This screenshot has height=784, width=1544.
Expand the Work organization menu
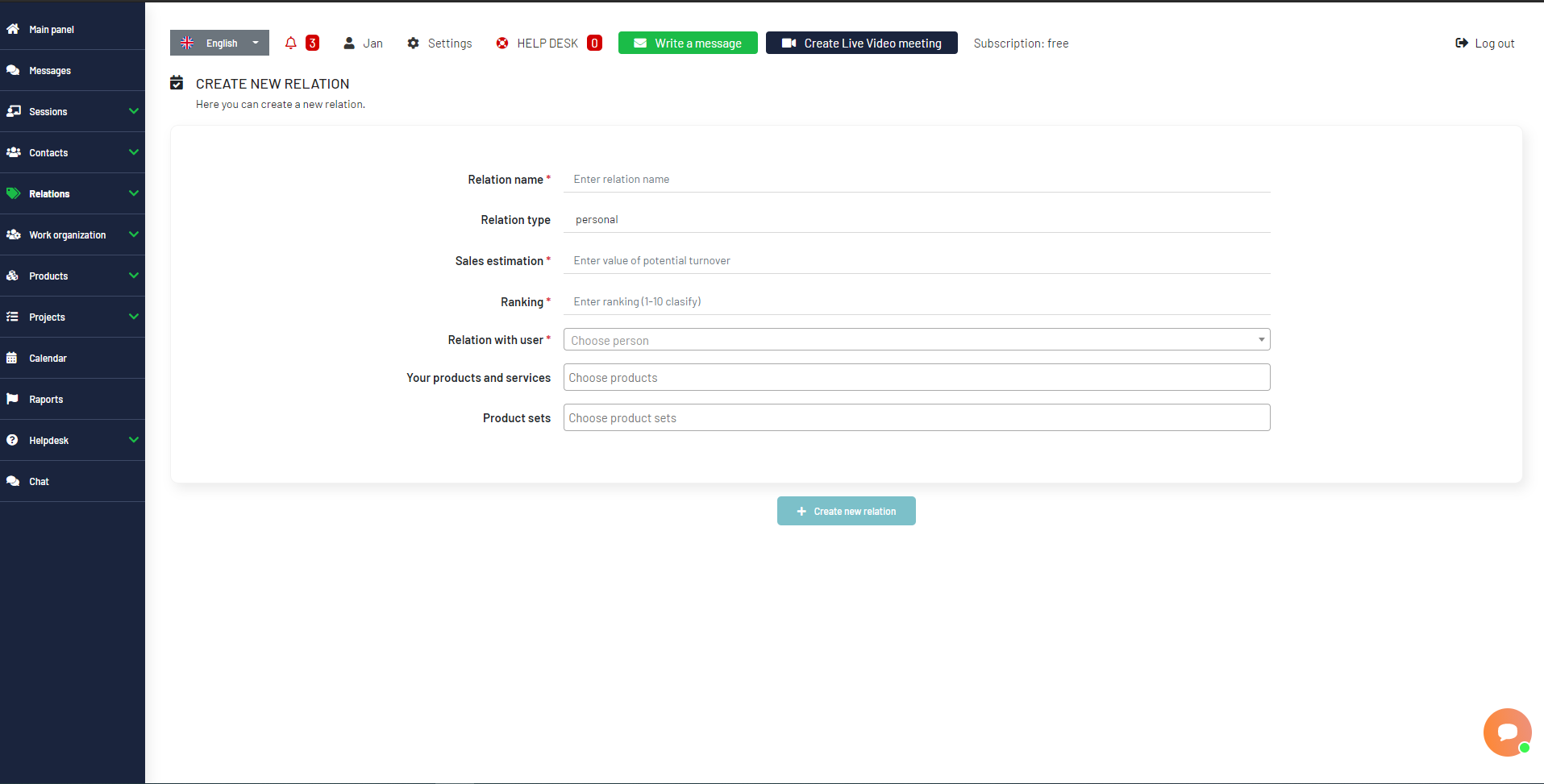coord(68,234)
